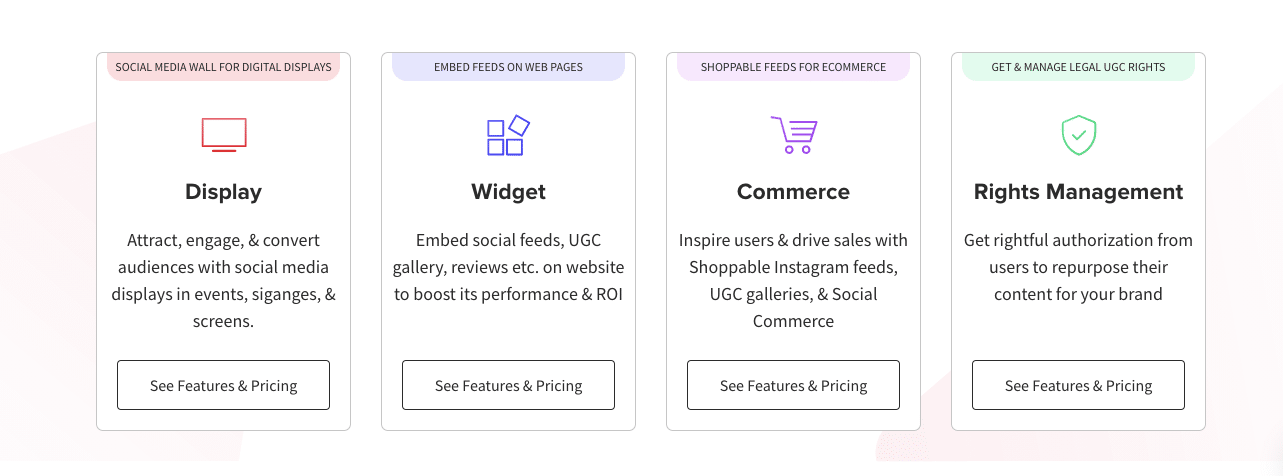Click the purple shopping cart icon
The image size is (1283, 476).
(x=794, y=135)
